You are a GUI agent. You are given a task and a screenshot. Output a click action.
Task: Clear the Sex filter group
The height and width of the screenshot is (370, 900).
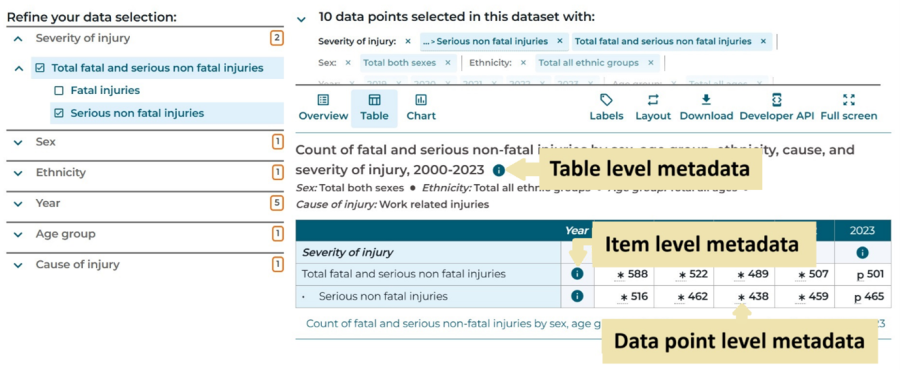348,63
